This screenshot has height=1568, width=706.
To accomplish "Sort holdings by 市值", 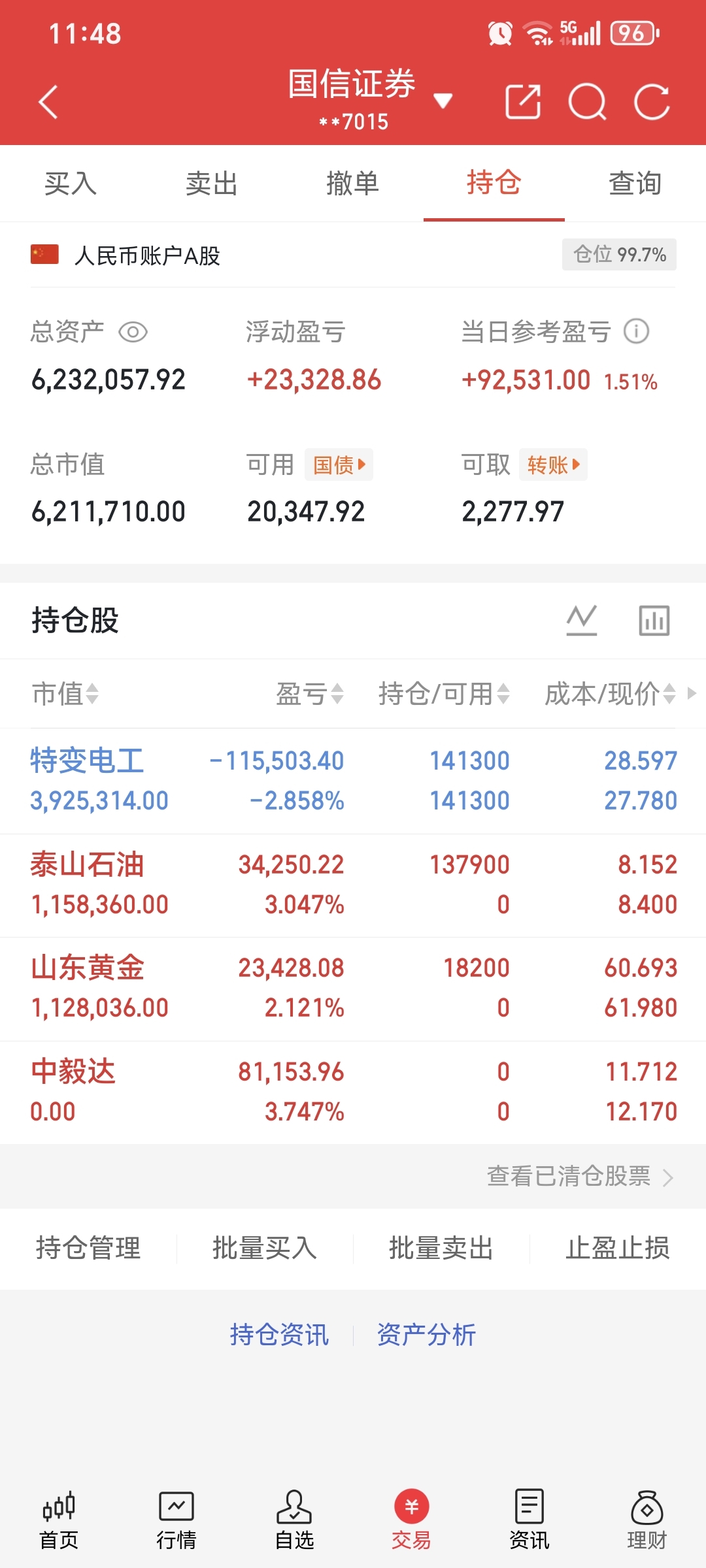I will click(65, 693).
